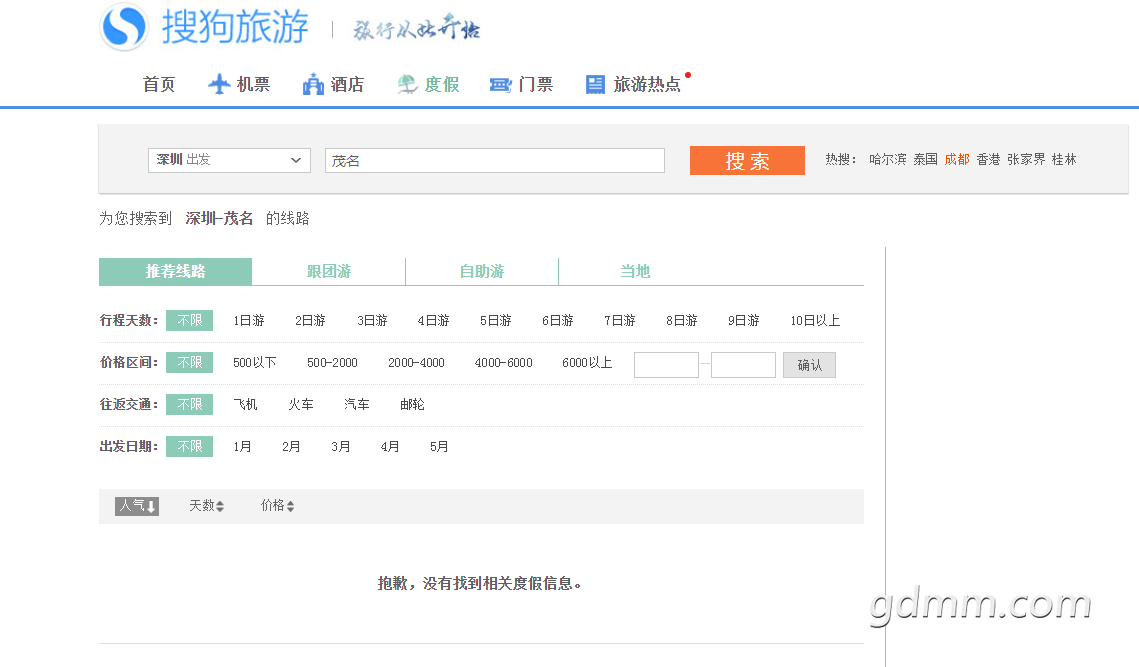Focus the destination field containing 茂名
This screenshot has width=1139, height=667.
[495, 161]
